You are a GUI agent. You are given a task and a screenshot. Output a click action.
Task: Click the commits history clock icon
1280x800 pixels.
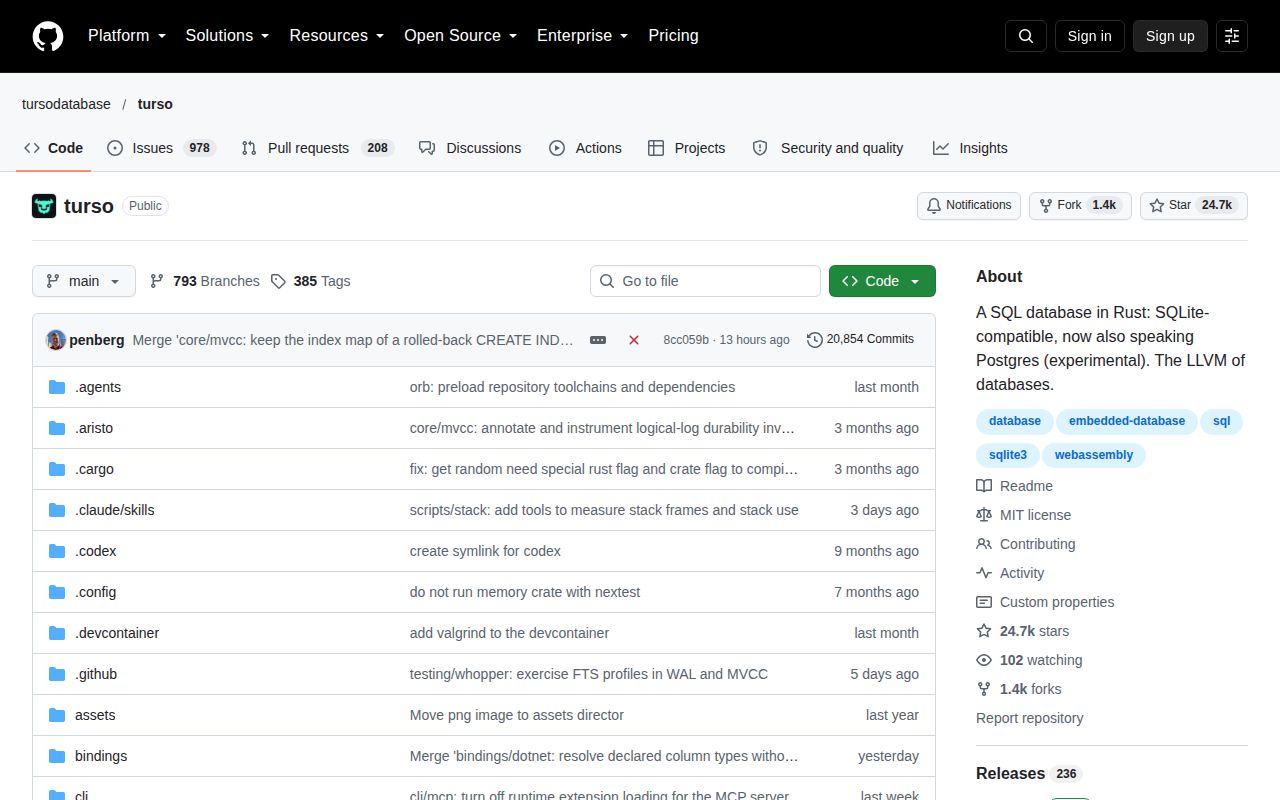click(815, 340)
